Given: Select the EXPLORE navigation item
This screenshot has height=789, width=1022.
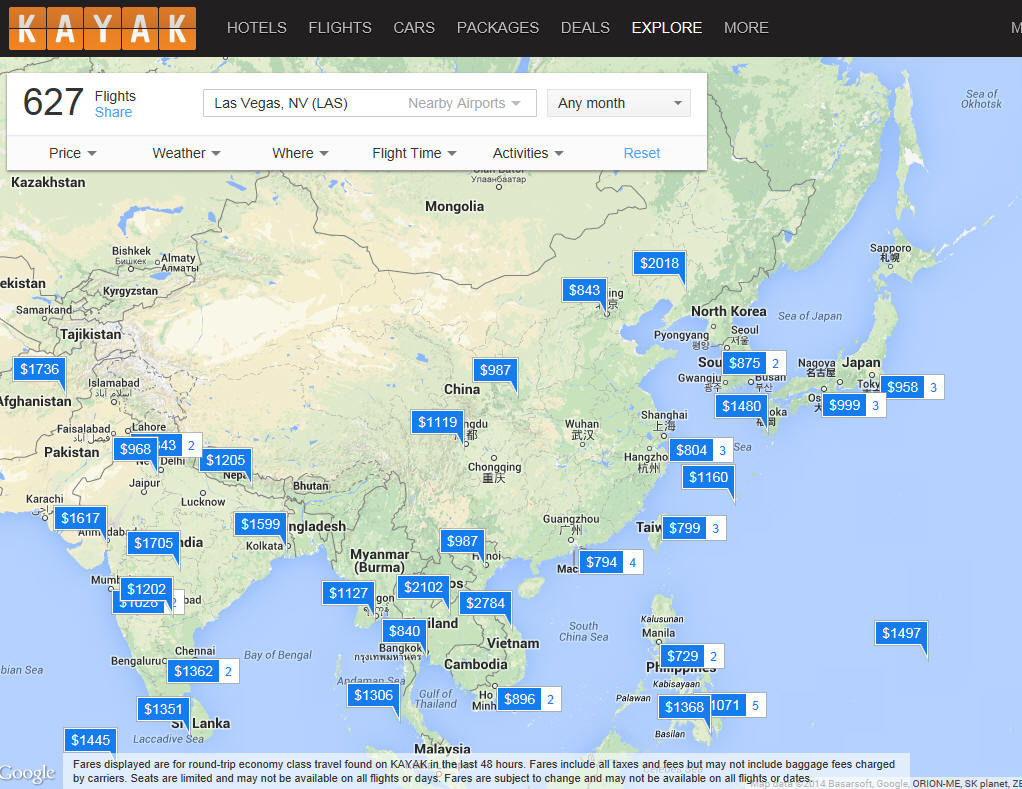Looking at the screenshot, I should [667, 28].
